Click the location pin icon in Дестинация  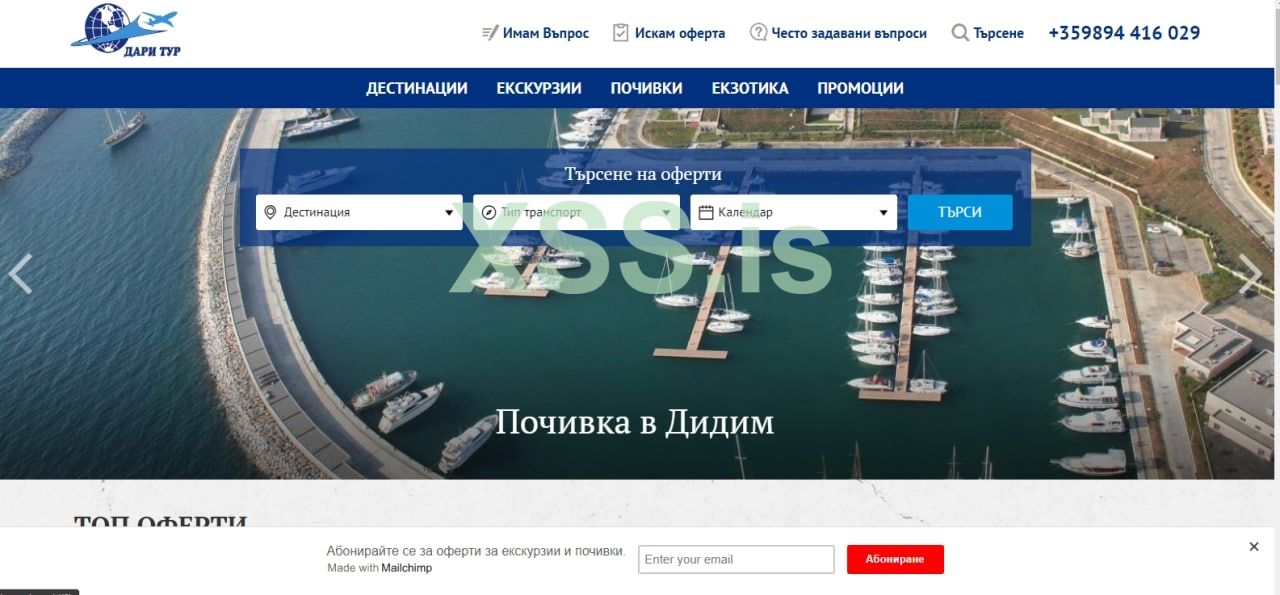click(270, 212)
